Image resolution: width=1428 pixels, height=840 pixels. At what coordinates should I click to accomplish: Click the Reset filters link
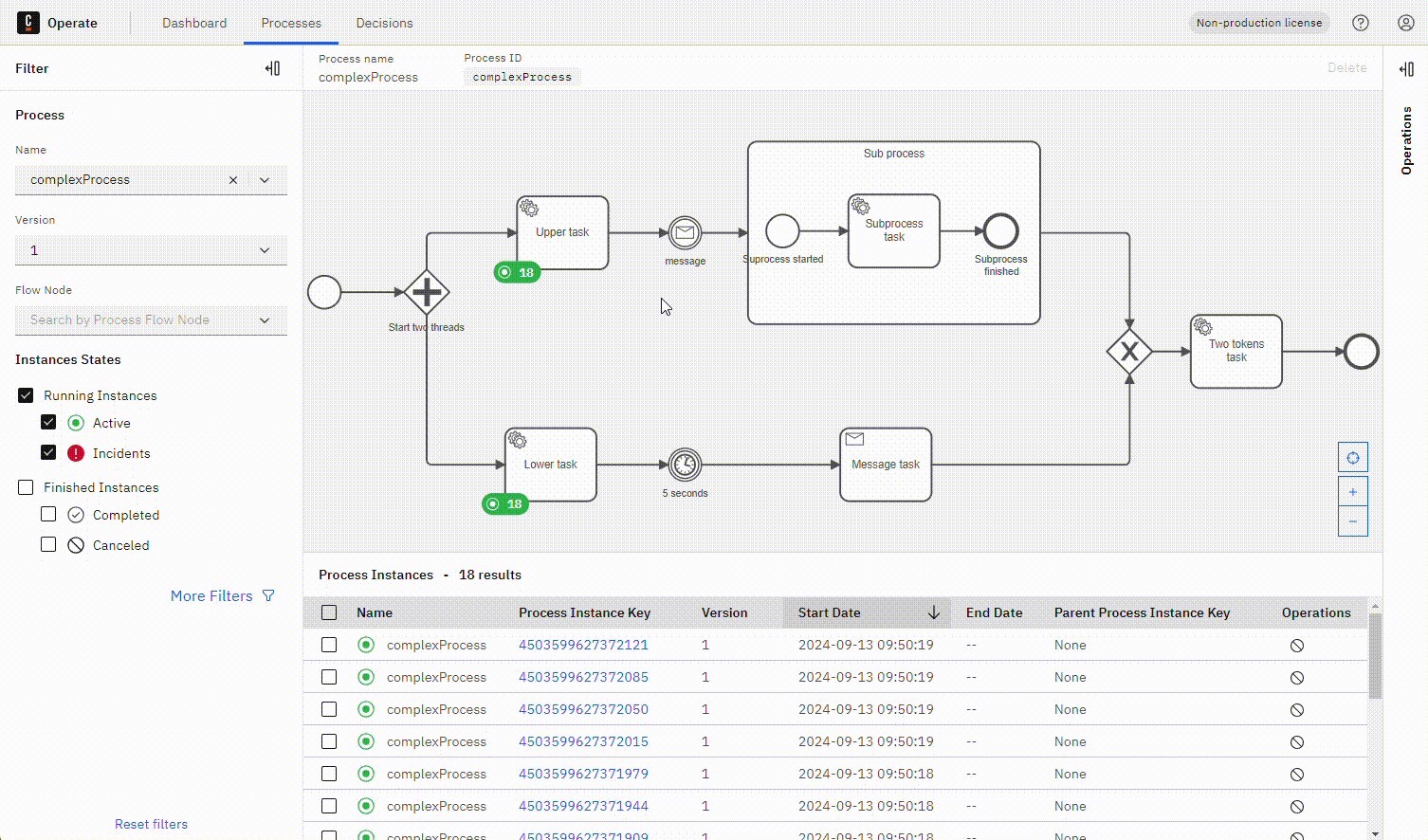coord(151,824)
